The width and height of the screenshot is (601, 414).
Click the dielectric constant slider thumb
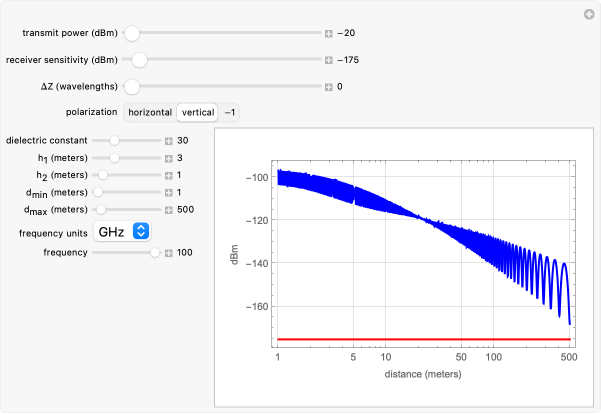coord(114,141)
